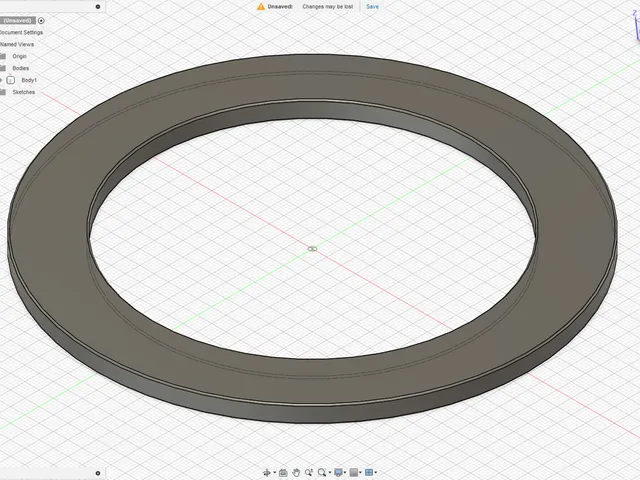Select Document Settings in the browser
The height and width of the screenshot is (480, 640).
tap(21, 32)
